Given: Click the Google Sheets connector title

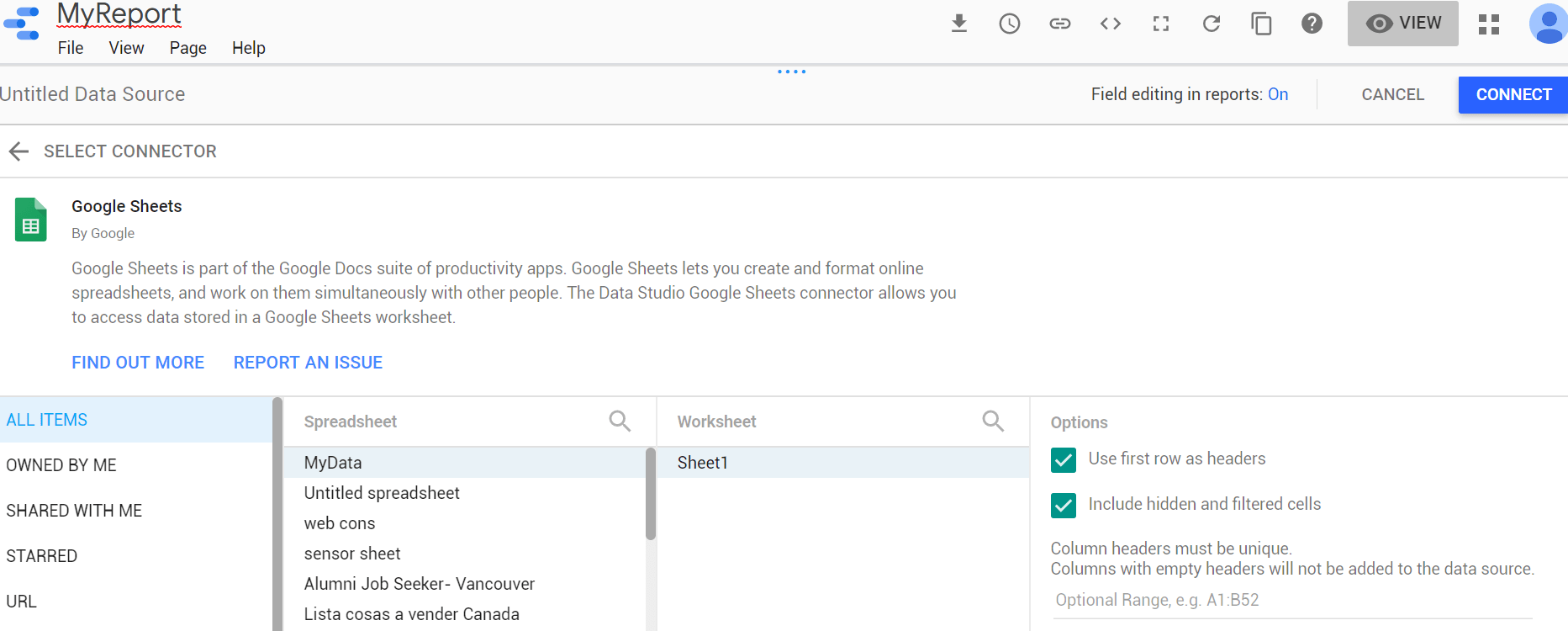Looking at the screenshot, I should point(127,206).
